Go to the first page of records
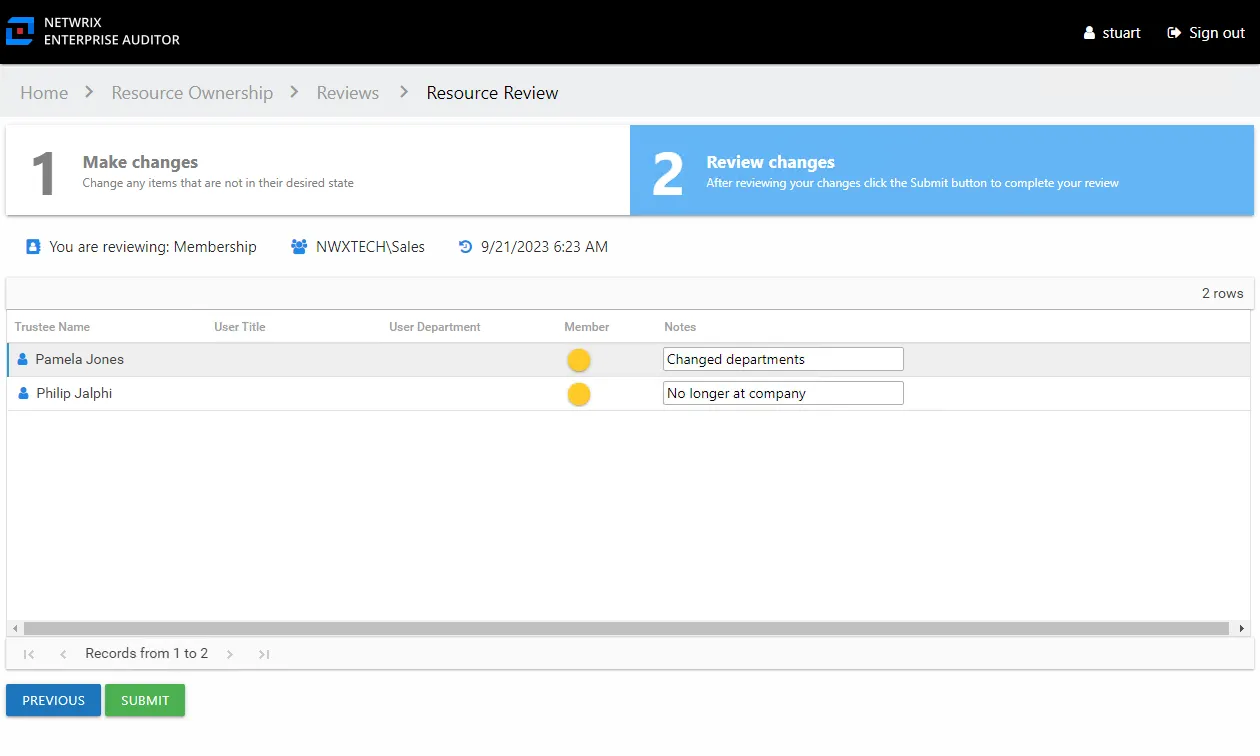1260x756 pixels. click(x=29, y=654)
